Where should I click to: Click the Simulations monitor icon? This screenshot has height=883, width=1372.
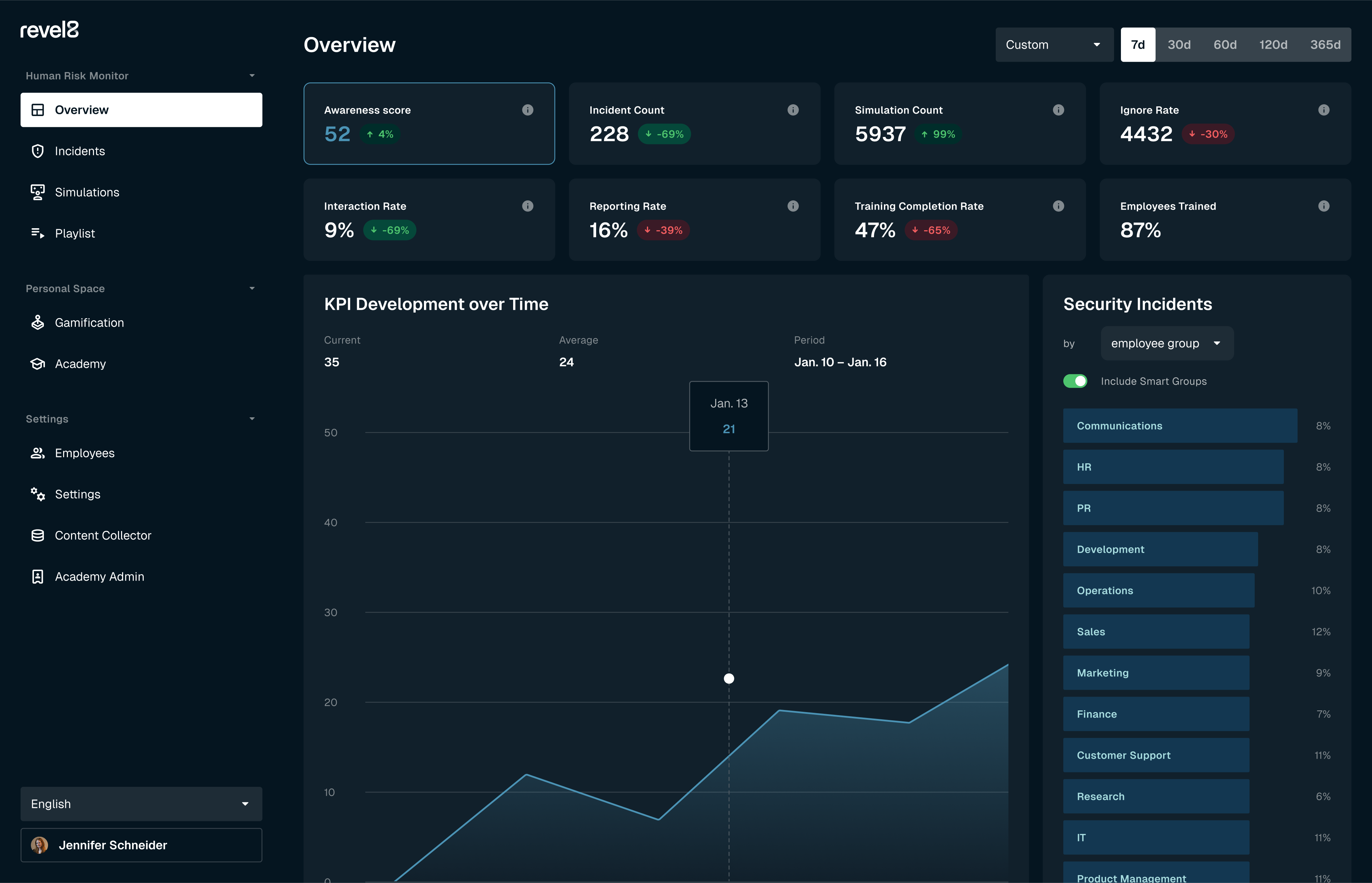tap(37, 192)
